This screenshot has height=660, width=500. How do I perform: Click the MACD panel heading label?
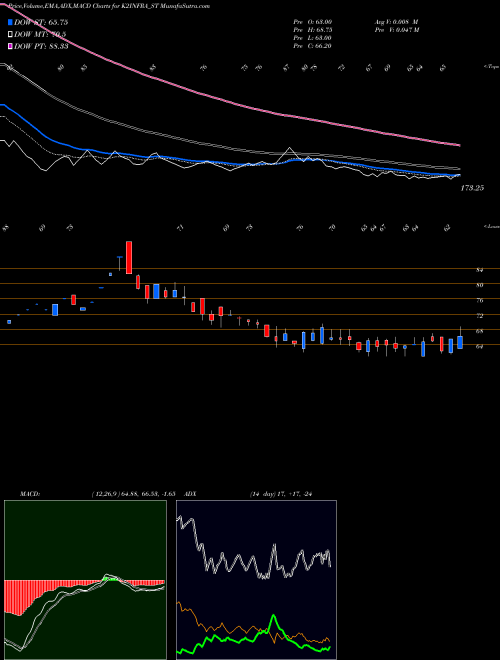coord(29,493)
